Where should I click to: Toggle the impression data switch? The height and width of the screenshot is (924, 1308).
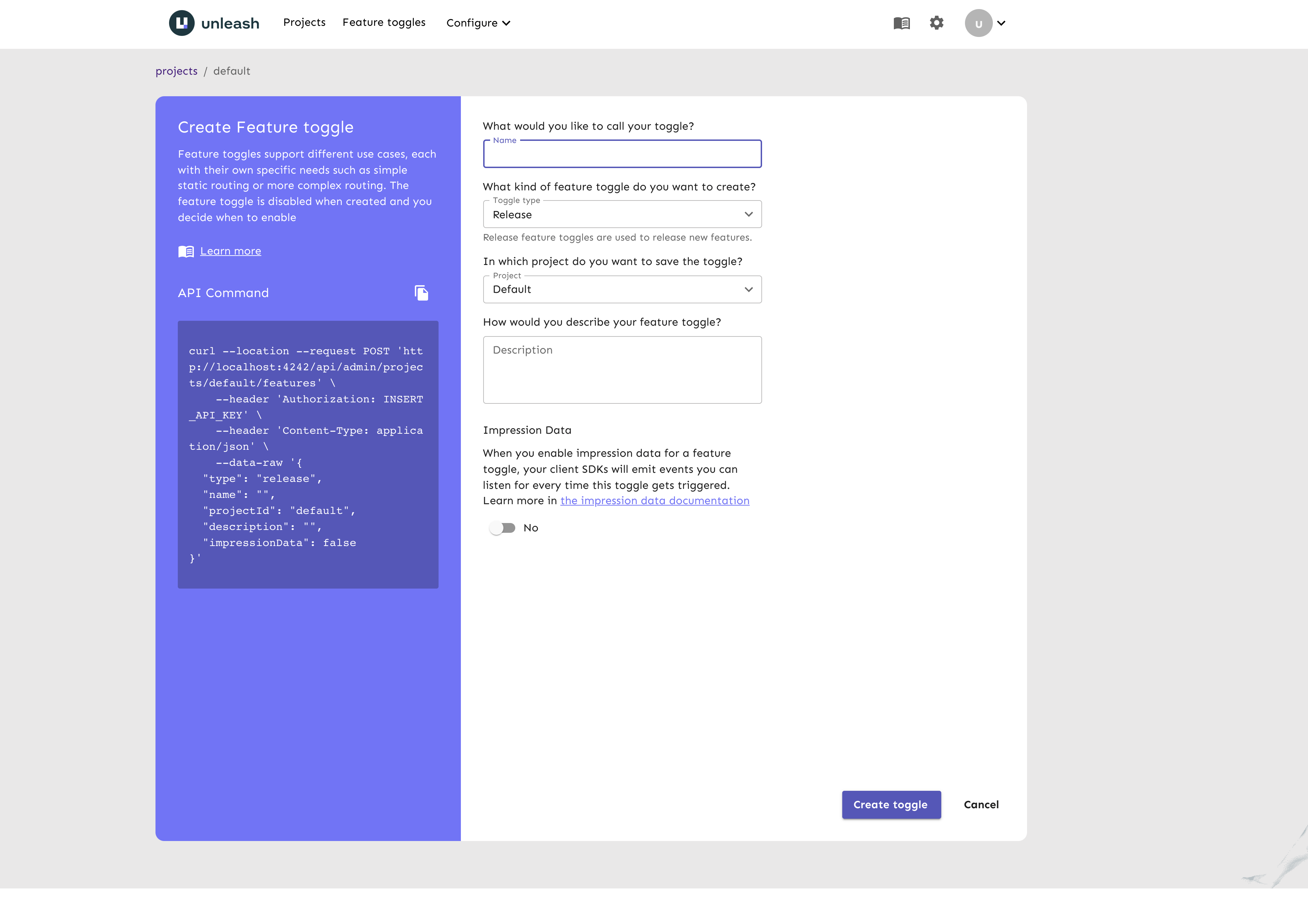pos(502,528)
